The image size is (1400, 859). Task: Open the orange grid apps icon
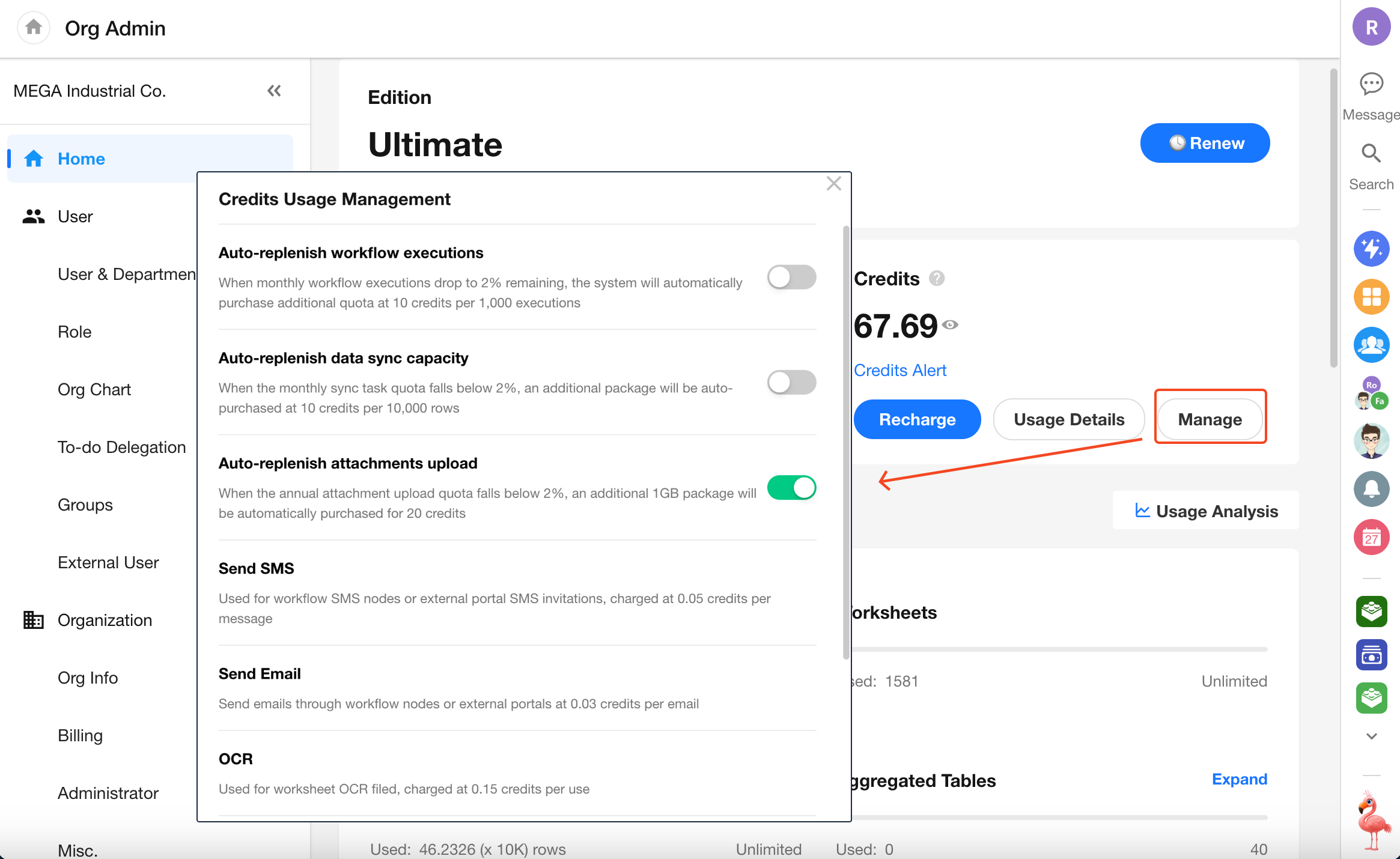(x=1371, y=297)
